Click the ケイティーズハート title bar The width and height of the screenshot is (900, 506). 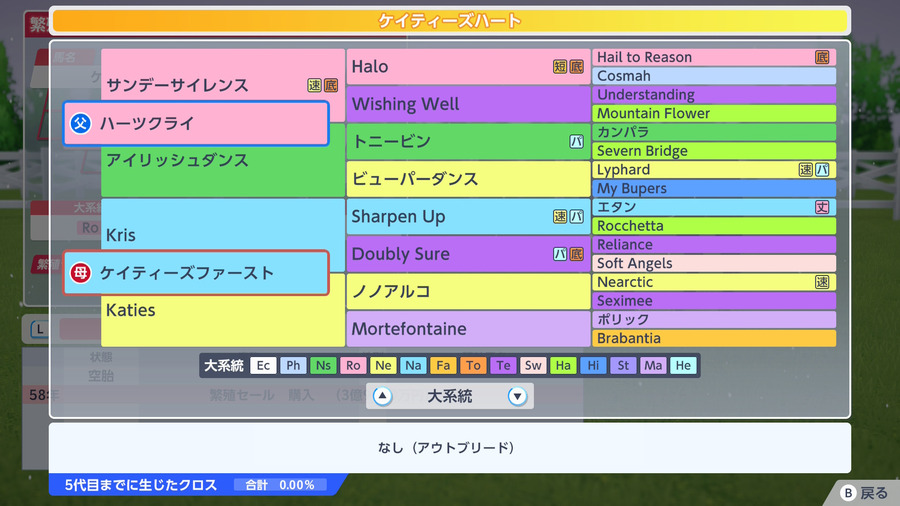point(450,21)
